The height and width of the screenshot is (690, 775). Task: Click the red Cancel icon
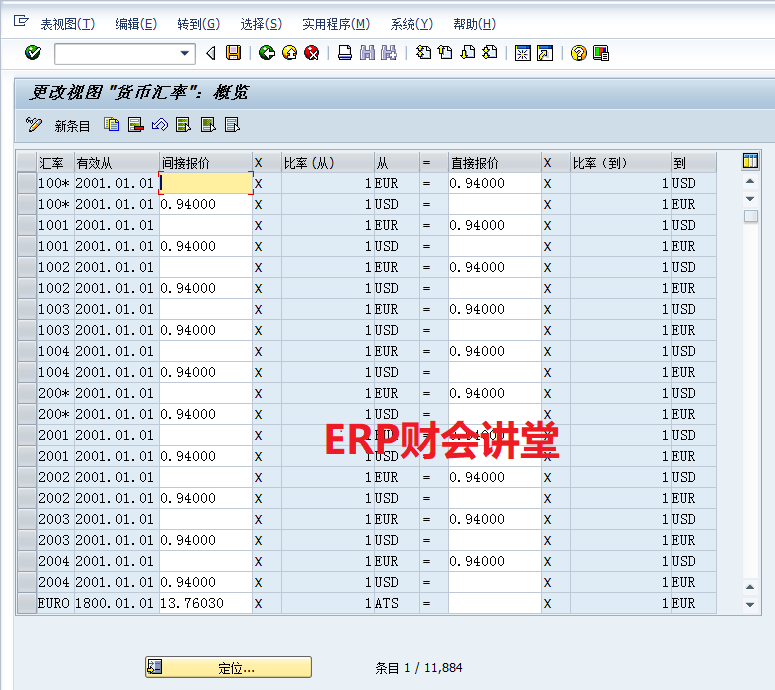[312, 53]
